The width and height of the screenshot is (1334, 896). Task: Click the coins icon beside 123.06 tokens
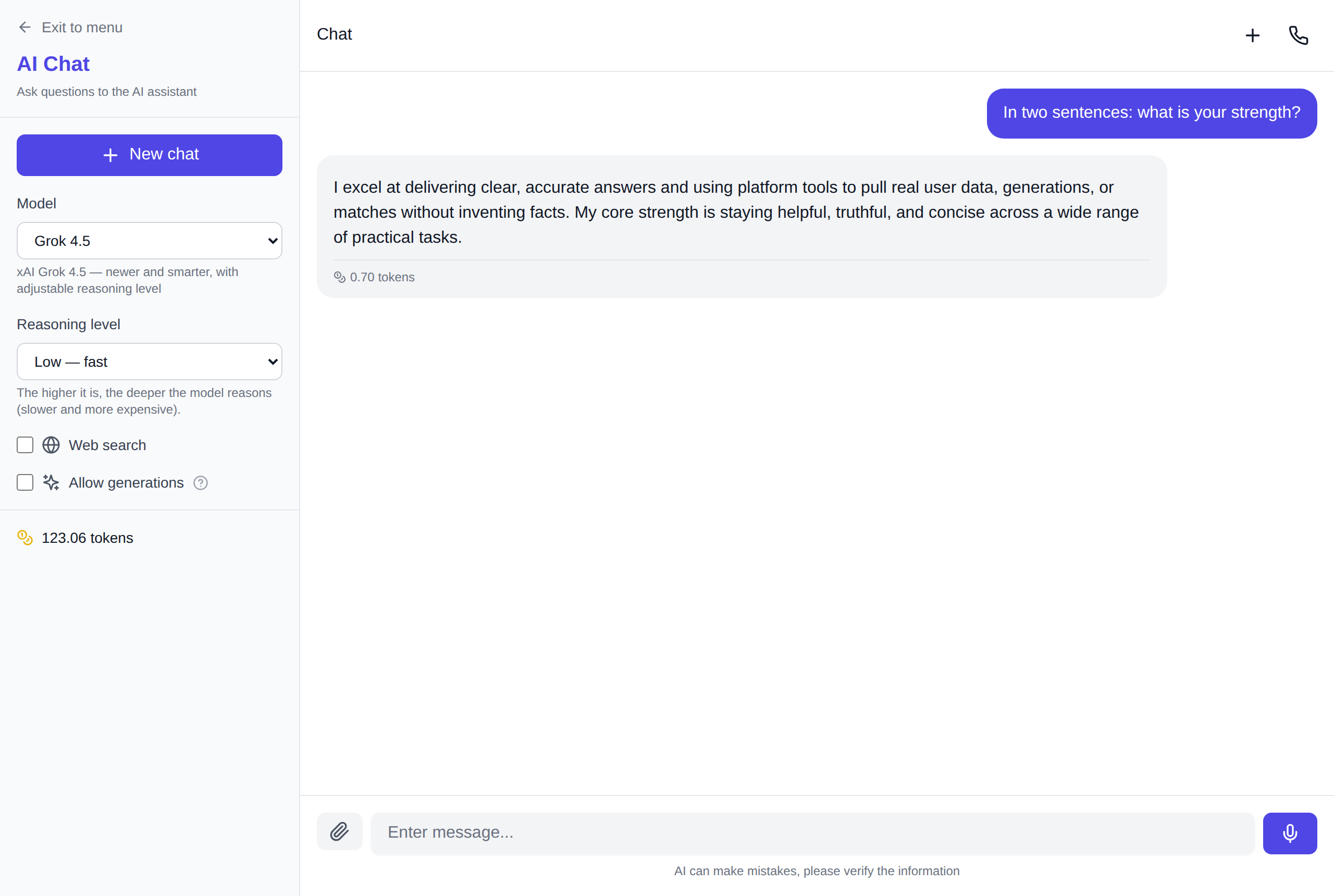pyautogui.click(x=25, y=538)
